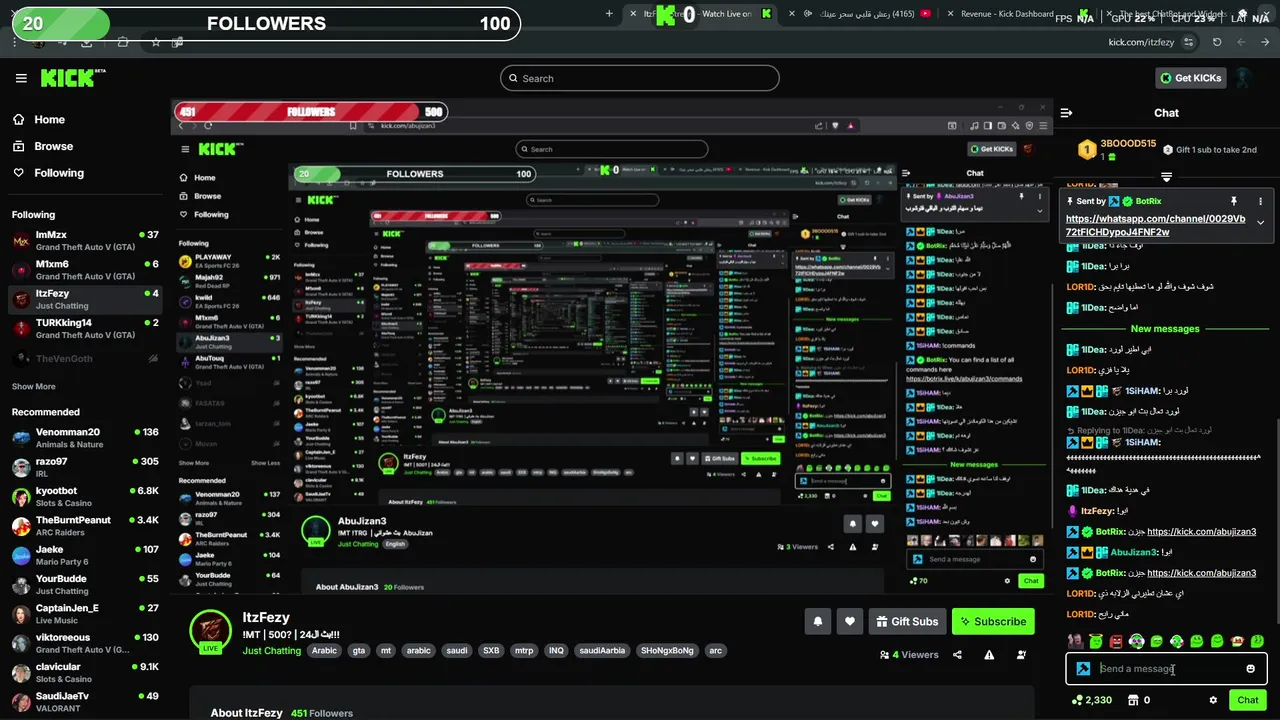Open the user avatar menu, top right
Screen dimensions: 1280x720
1244,78
